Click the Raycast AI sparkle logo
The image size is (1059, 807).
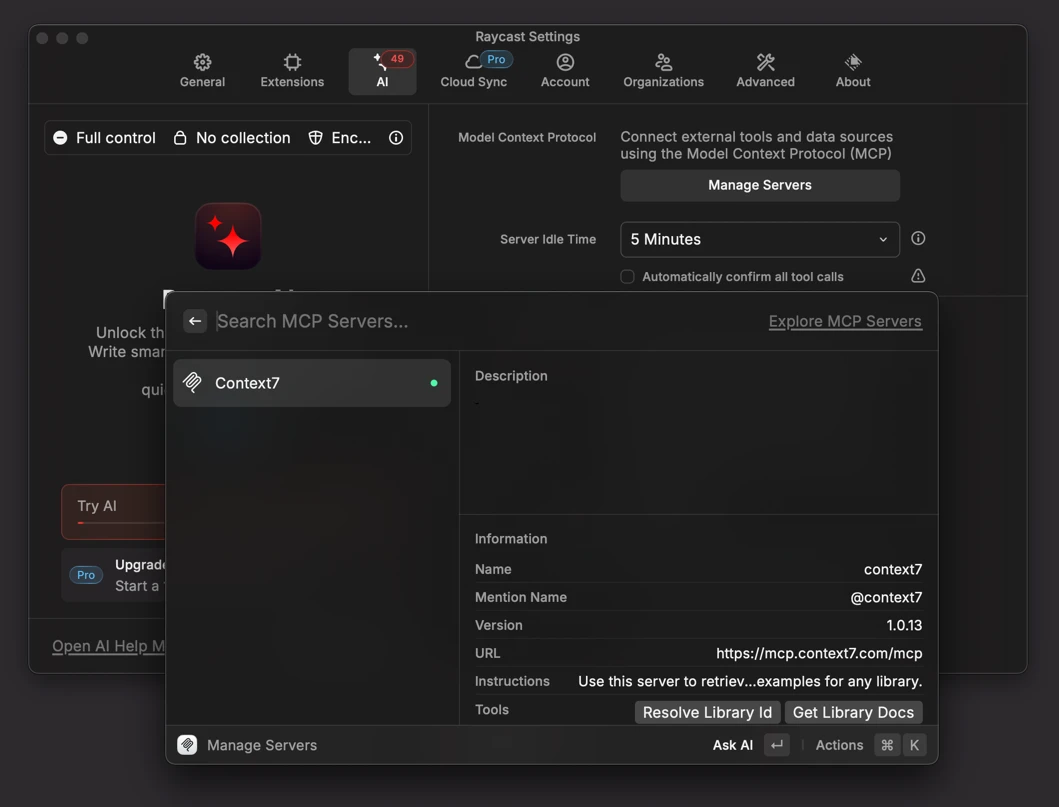(228, 237)
